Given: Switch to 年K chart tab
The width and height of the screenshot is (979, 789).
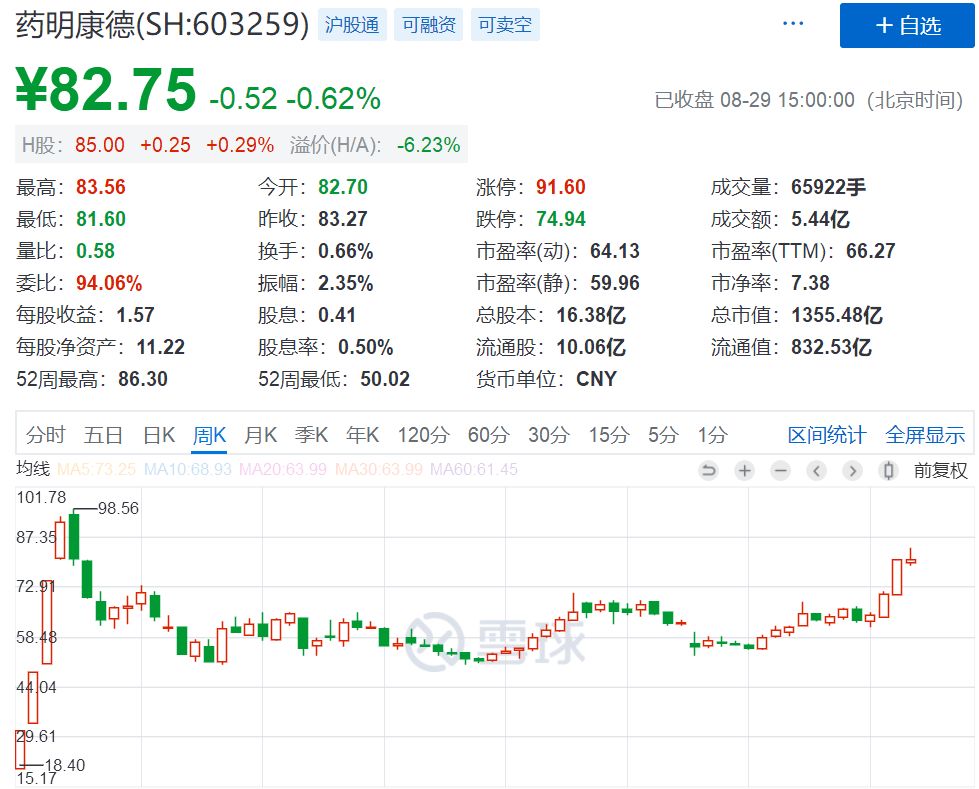Looking at the screenshot, I should [362, 434].
